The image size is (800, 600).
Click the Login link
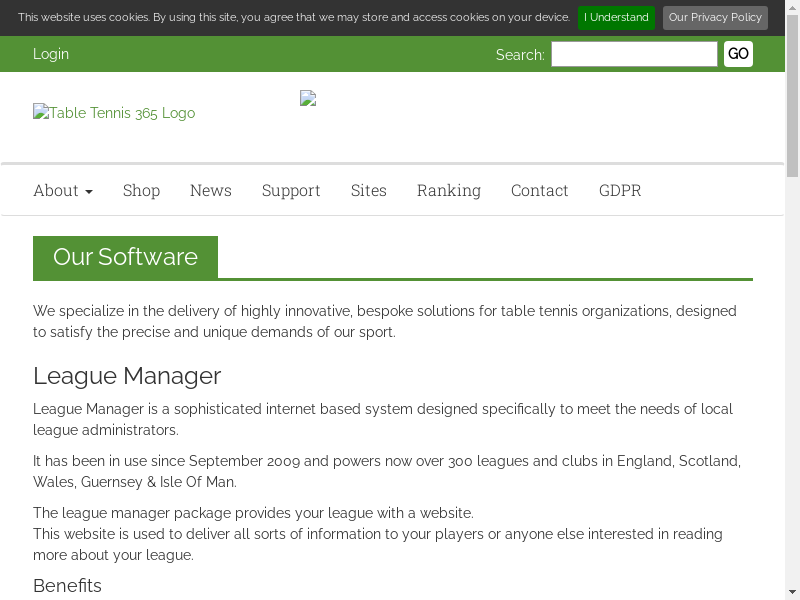[51, 54]
